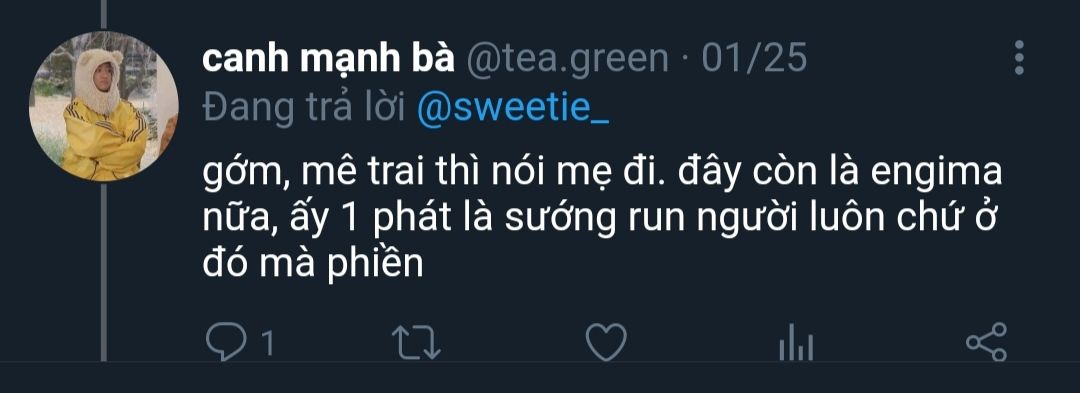The image size is (1080, 393).
Task: Retweet this post using the arrows icon
Action: (416, 342)
